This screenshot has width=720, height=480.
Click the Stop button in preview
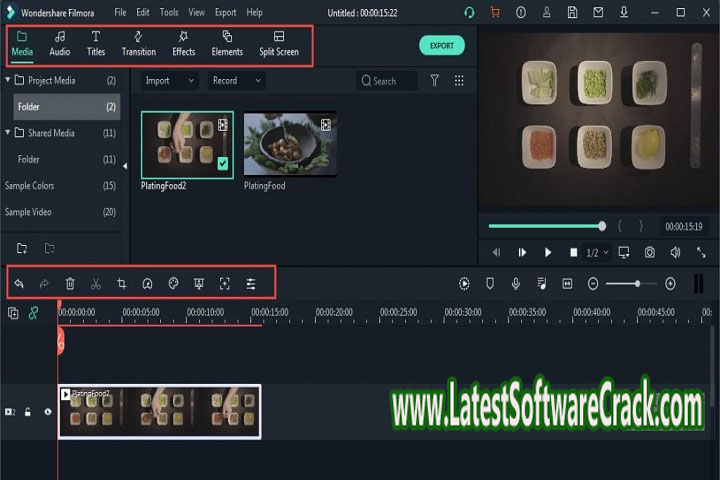[574, 252]
